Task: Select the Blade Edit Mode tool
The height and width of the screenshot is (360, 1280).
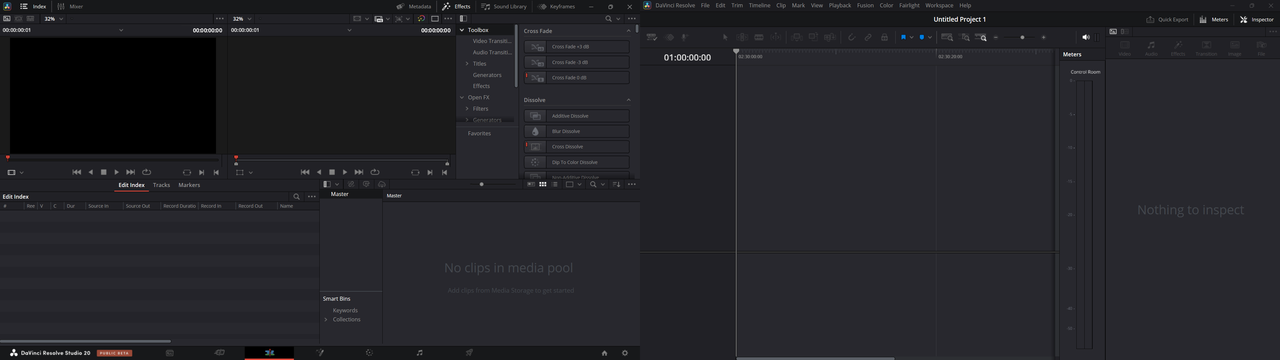Action: point(759,37)
